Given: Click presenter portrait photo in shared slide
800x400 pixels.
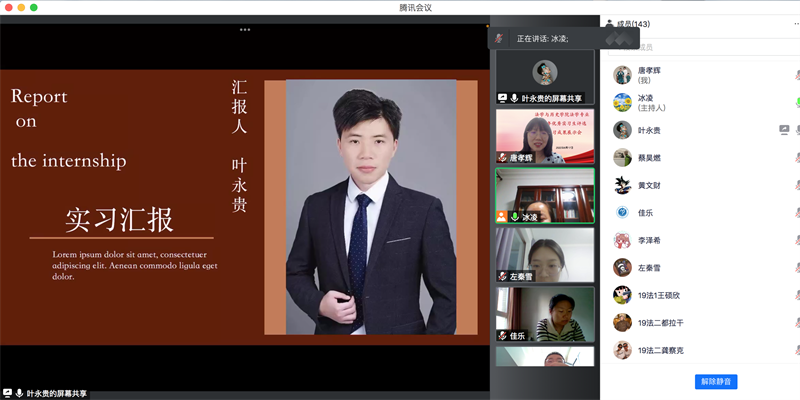Looking at the screenshot, I should point(371,207).
